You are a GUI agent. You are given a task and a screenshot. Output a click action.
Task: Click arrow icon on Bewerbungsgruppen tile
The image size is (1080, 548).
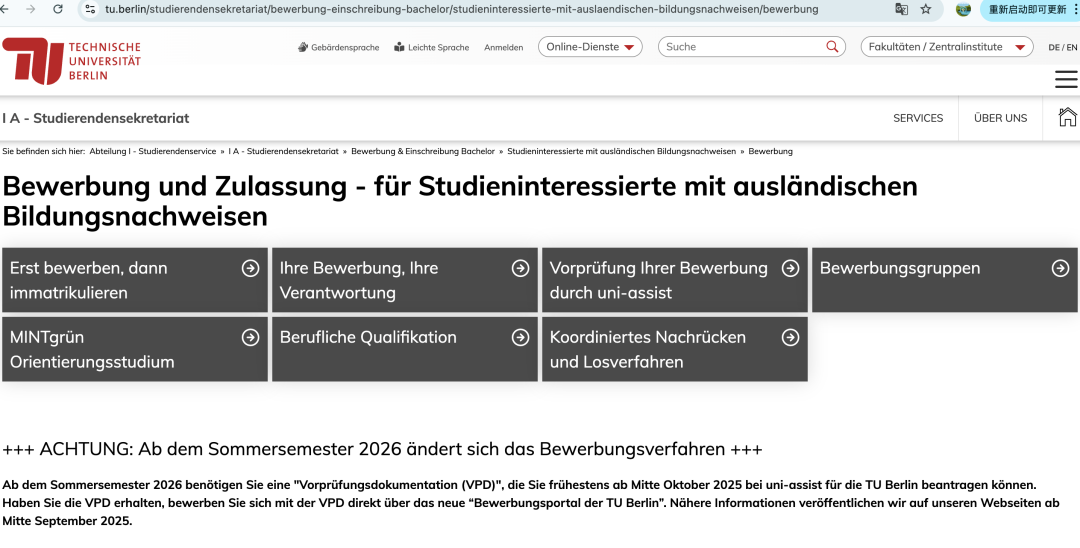click(x=1061, y=268)
